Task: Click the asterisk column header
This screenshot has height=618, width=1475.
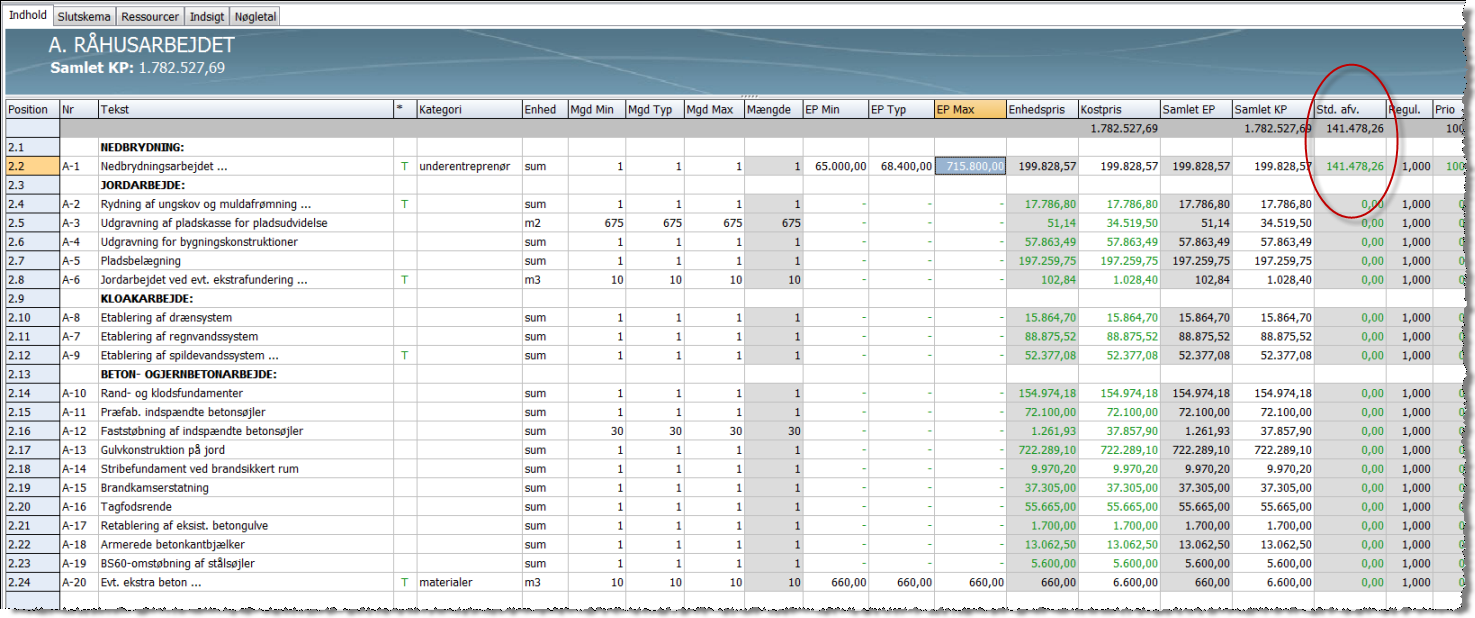Action: pos(405,109)
